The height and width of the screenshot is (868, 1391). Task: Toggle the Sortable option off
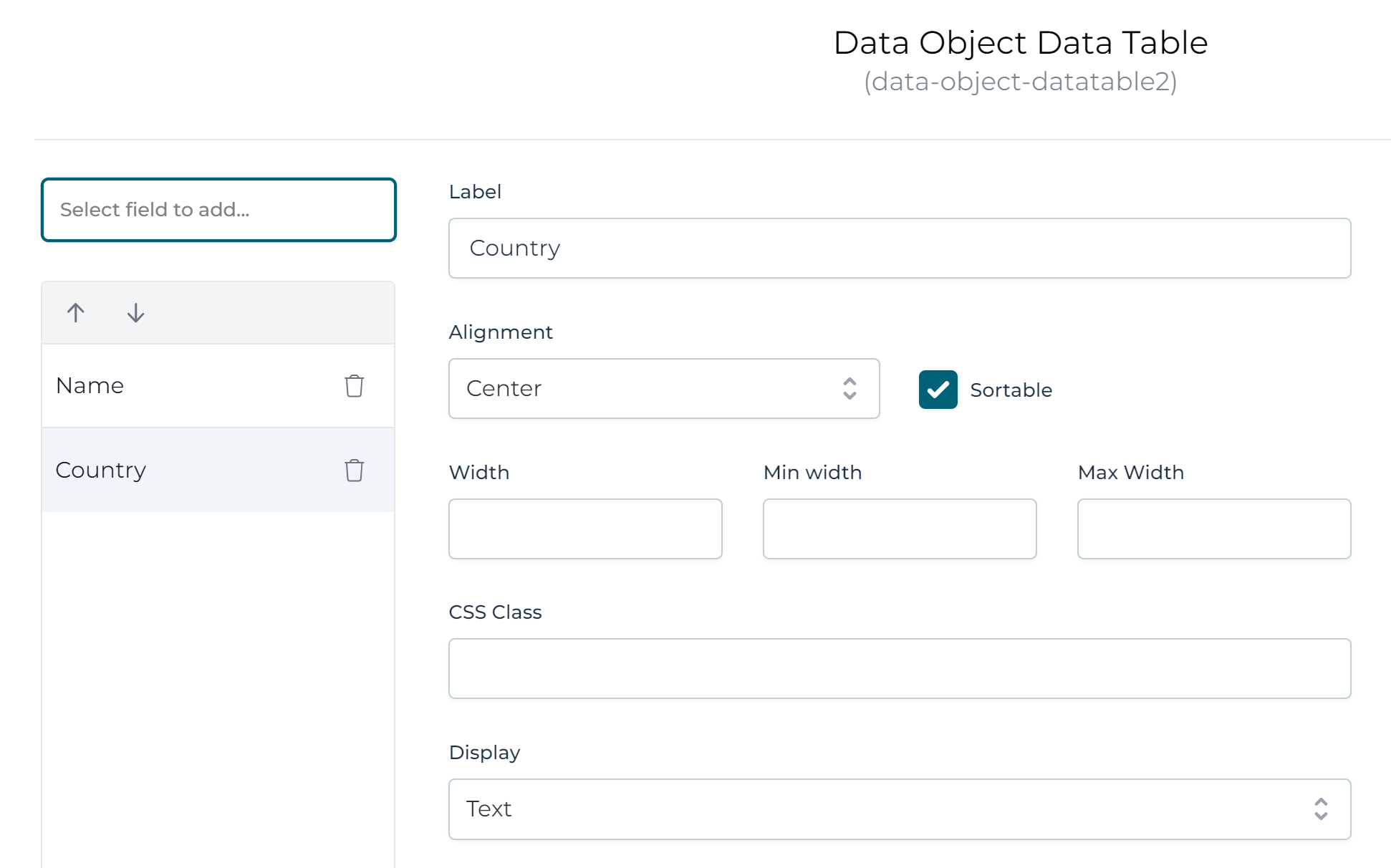(938, 390)
